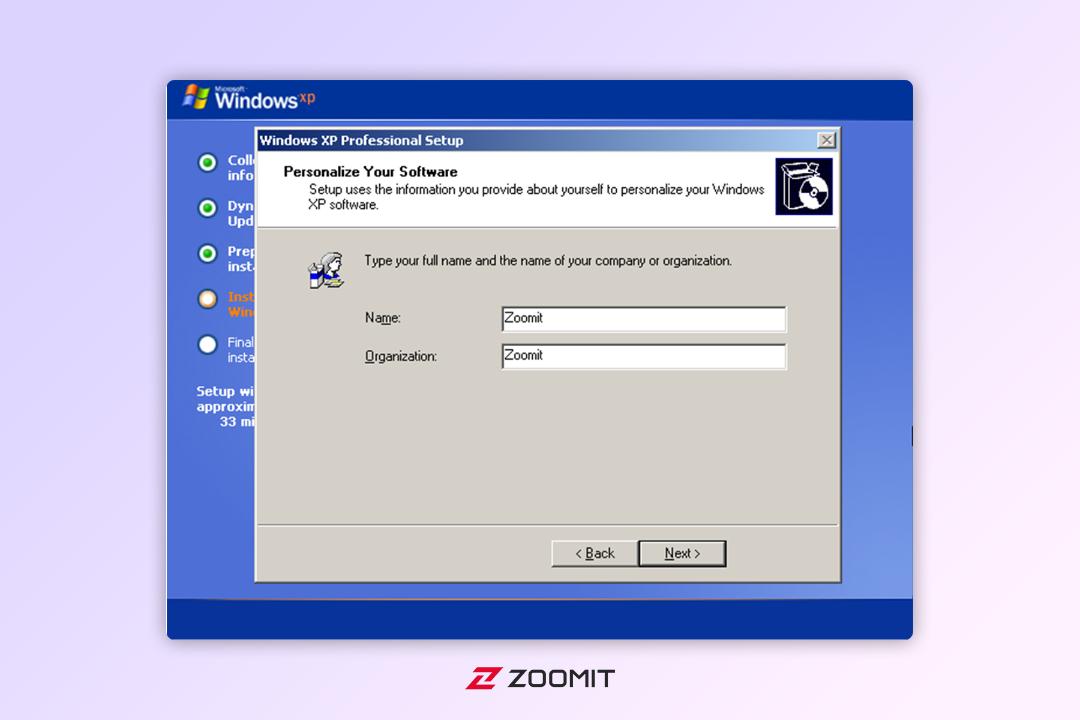Focus the Name input field
The image size is (1080, 720).
click(643, 318)
